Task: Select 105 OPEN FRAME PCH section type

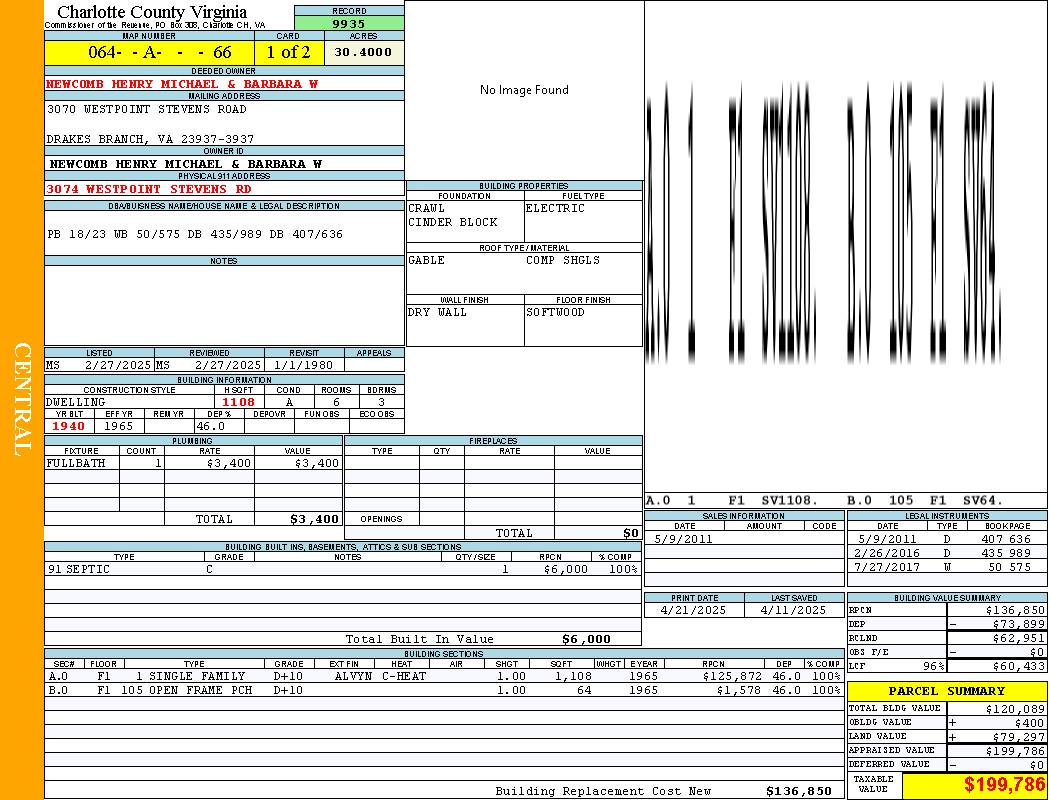Action: click(187, 690)
